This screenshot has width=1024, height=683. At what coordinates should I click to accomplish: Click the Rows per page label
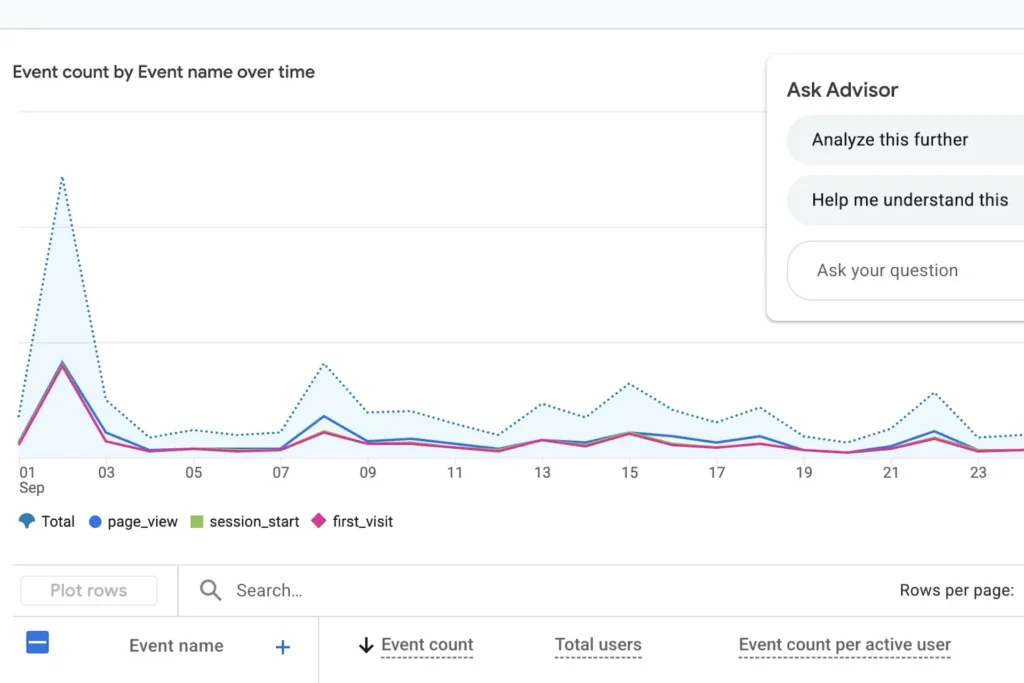tap(957, 590)
